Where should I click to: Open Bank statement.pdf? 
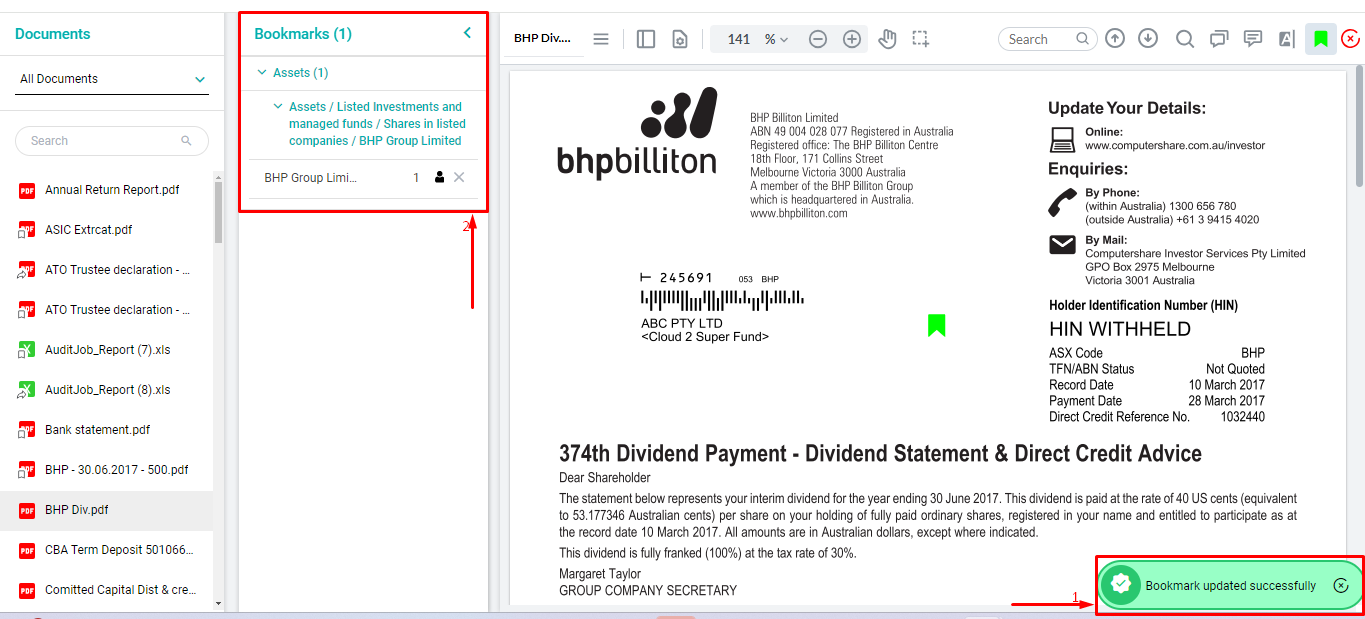[x=97, y=430]
